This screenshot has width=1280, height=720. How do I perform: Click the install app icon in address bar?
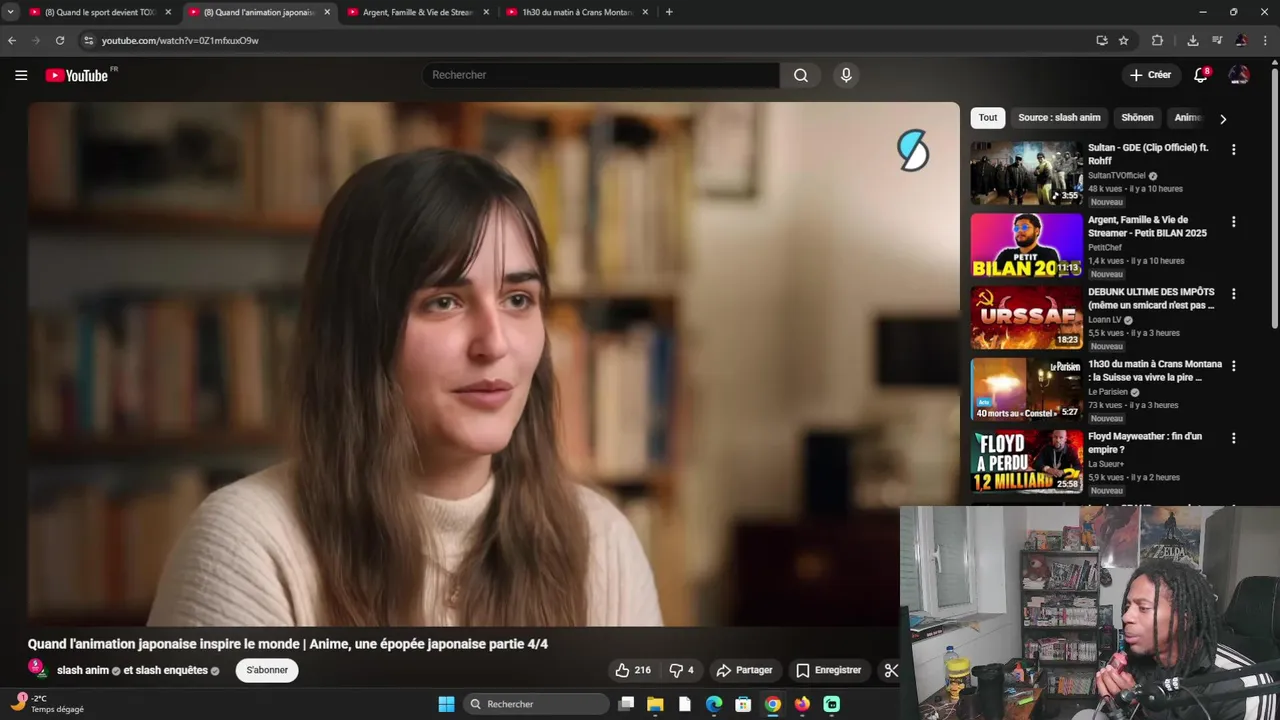[1101, 40]
